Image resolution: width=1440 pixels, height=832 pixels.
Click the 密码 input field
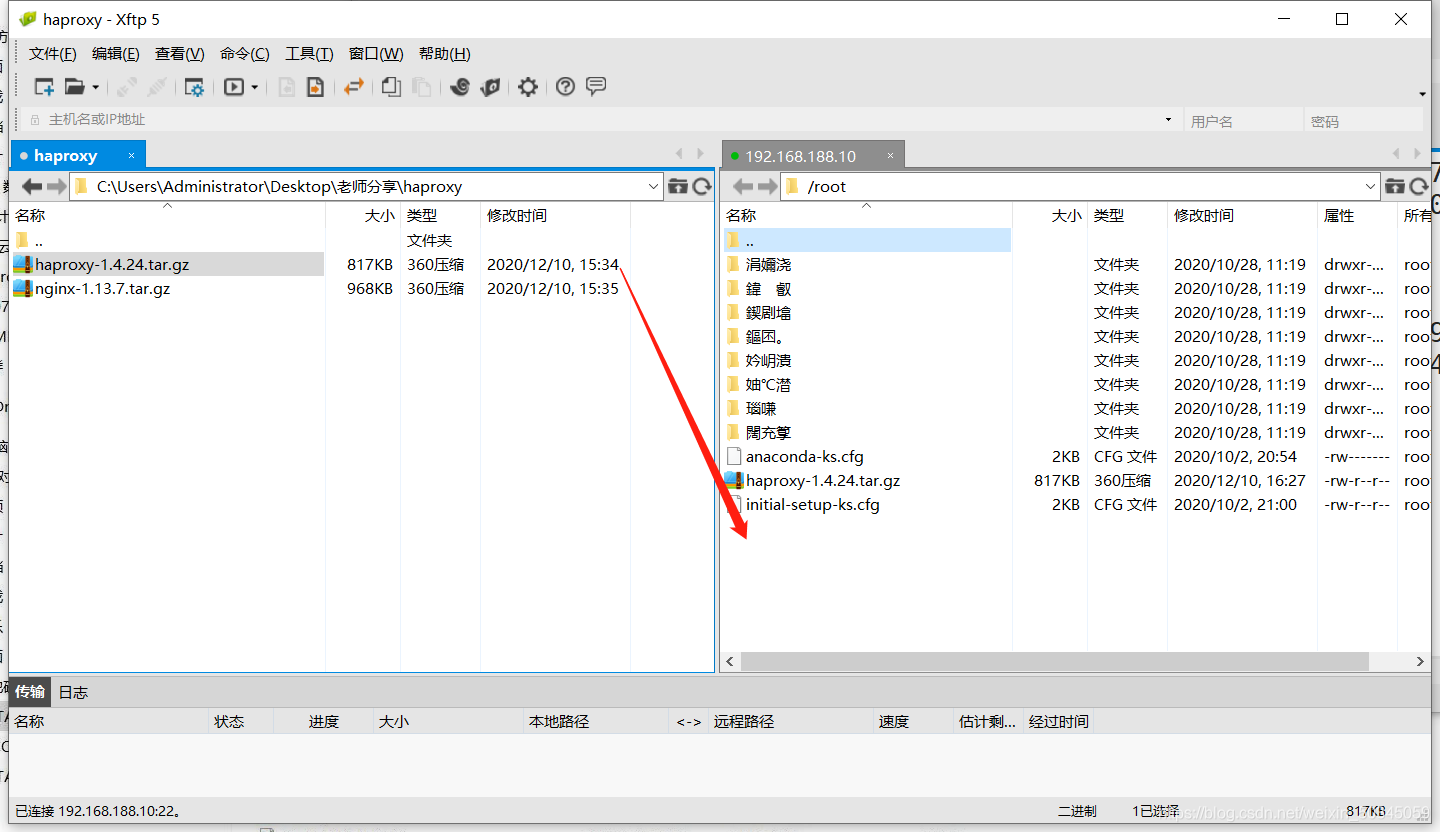click(1364, 121)
